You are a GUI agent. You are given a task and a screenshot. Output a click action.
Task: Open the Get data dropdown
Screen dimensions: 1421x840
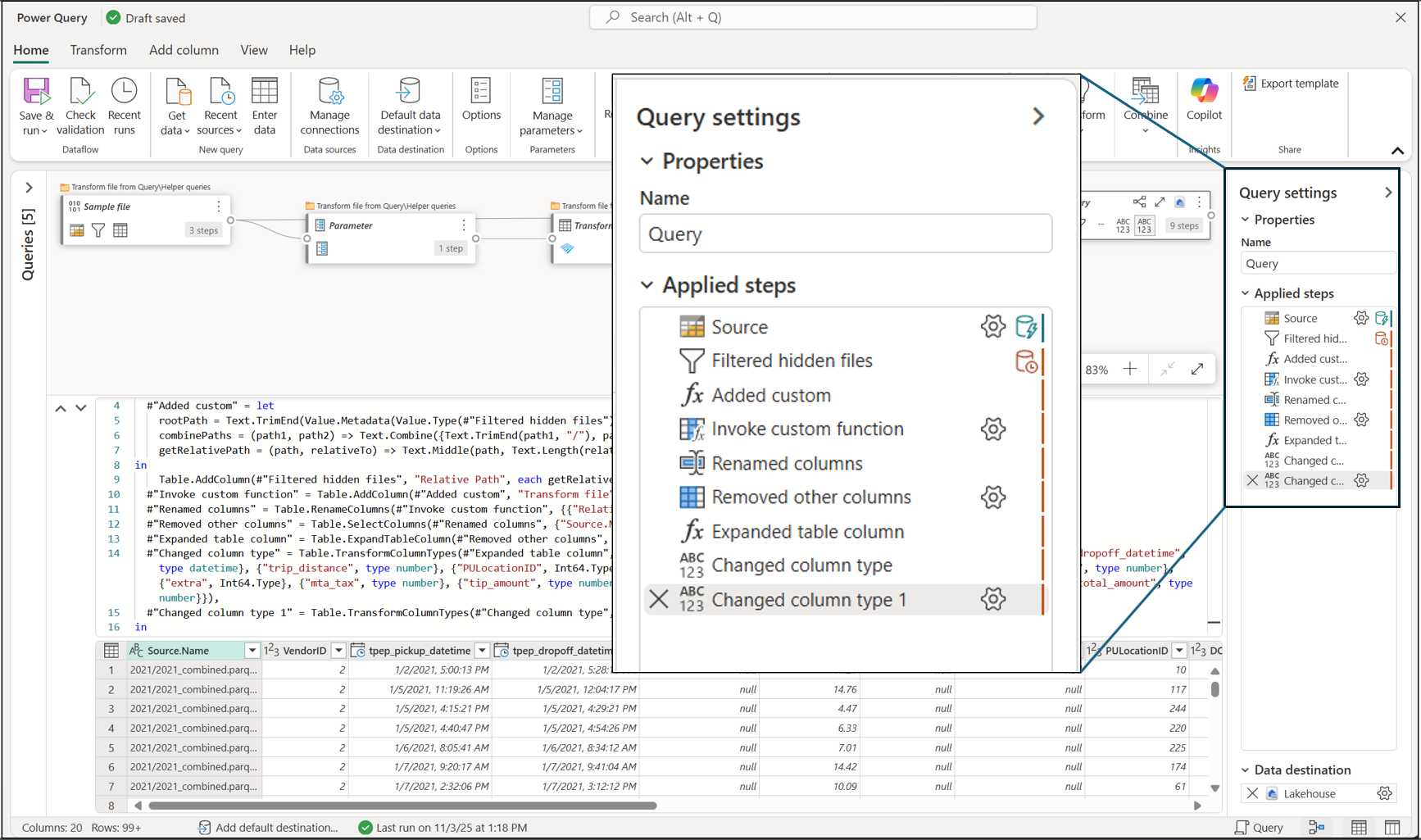(187, 131)
